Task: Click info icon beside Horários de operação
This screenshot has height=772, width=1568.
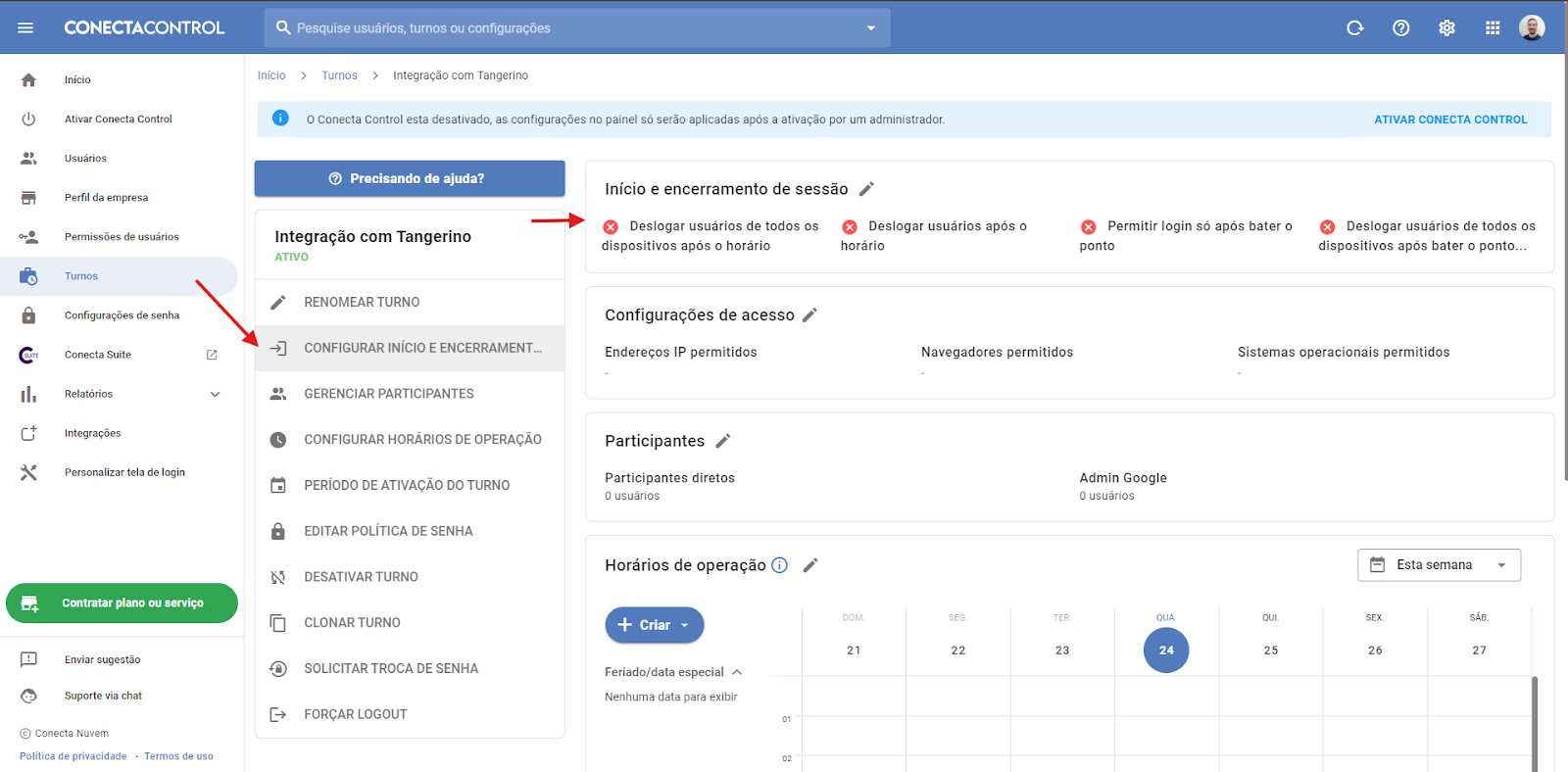Action: 780,565
